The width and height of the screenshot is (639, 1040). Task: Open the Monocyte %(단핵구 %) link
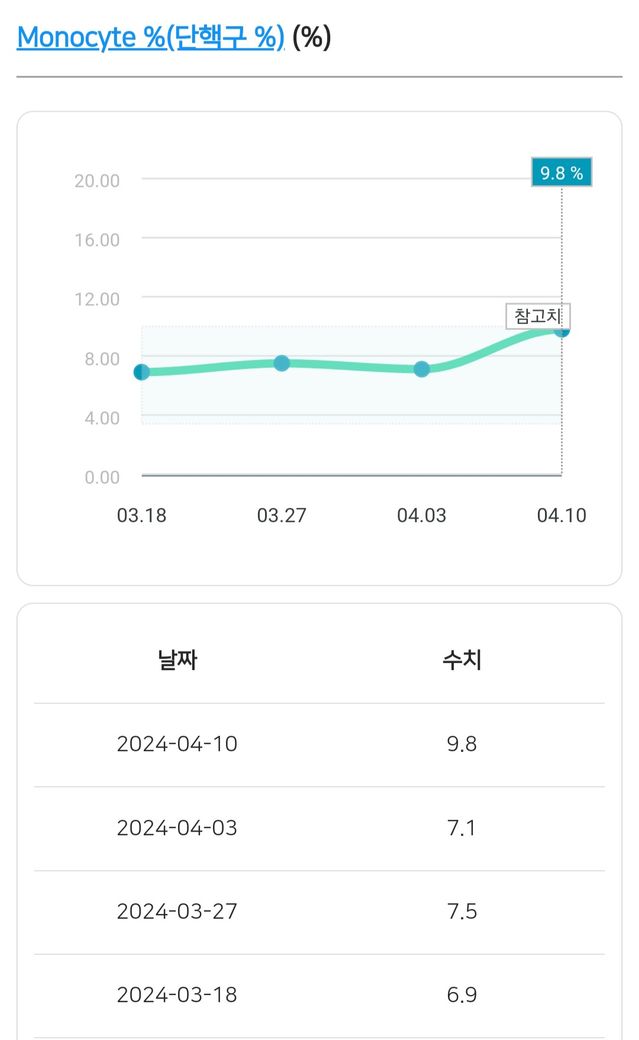coord(151,37)
